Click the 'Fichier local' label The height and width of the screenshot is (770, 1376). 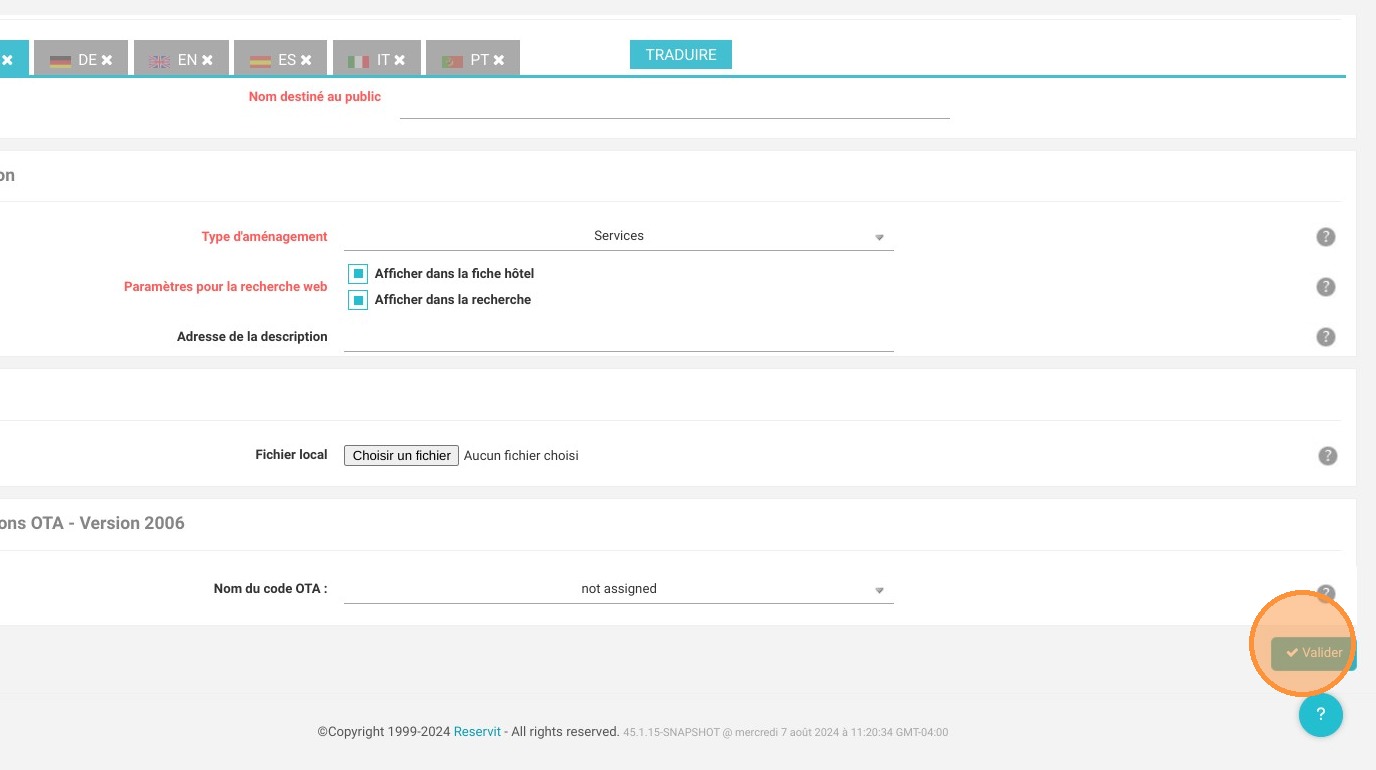(x=292, y=455)
